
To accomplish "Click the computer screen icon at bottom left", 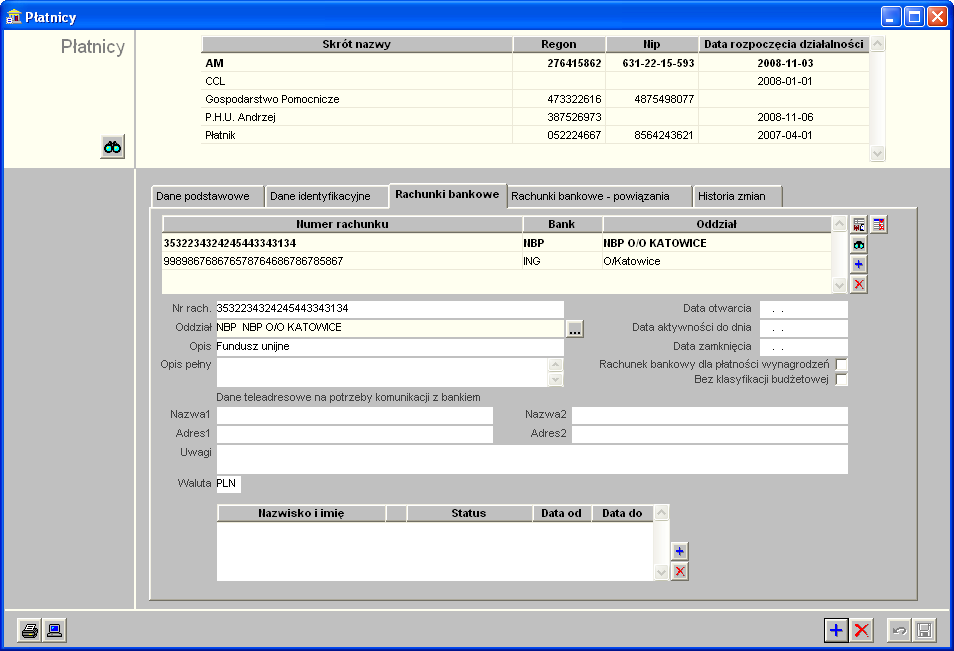I will 54,630.
